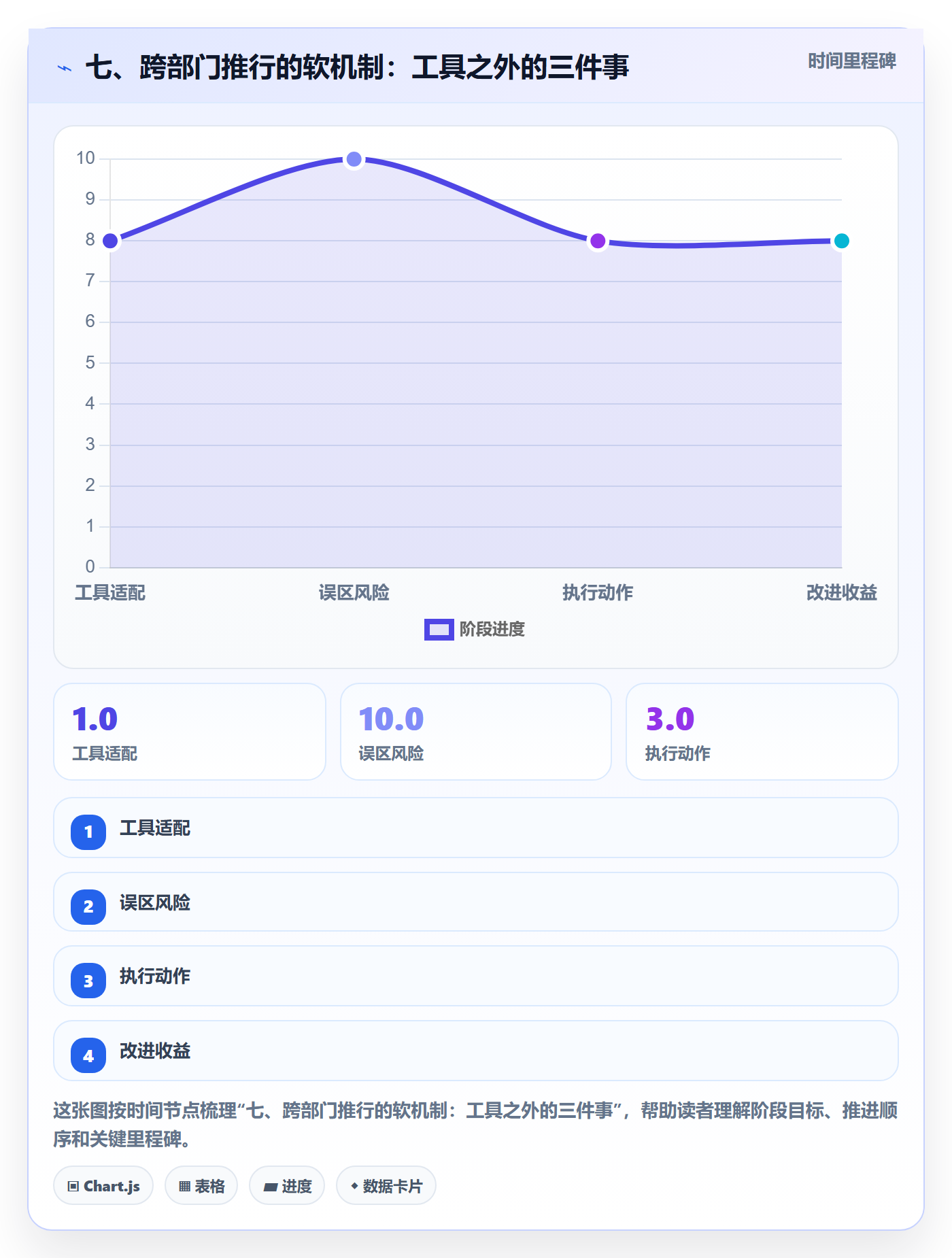Screen dimensions: 952x1258
Task: Click the 进度 tag
Action: [287, 1186]
